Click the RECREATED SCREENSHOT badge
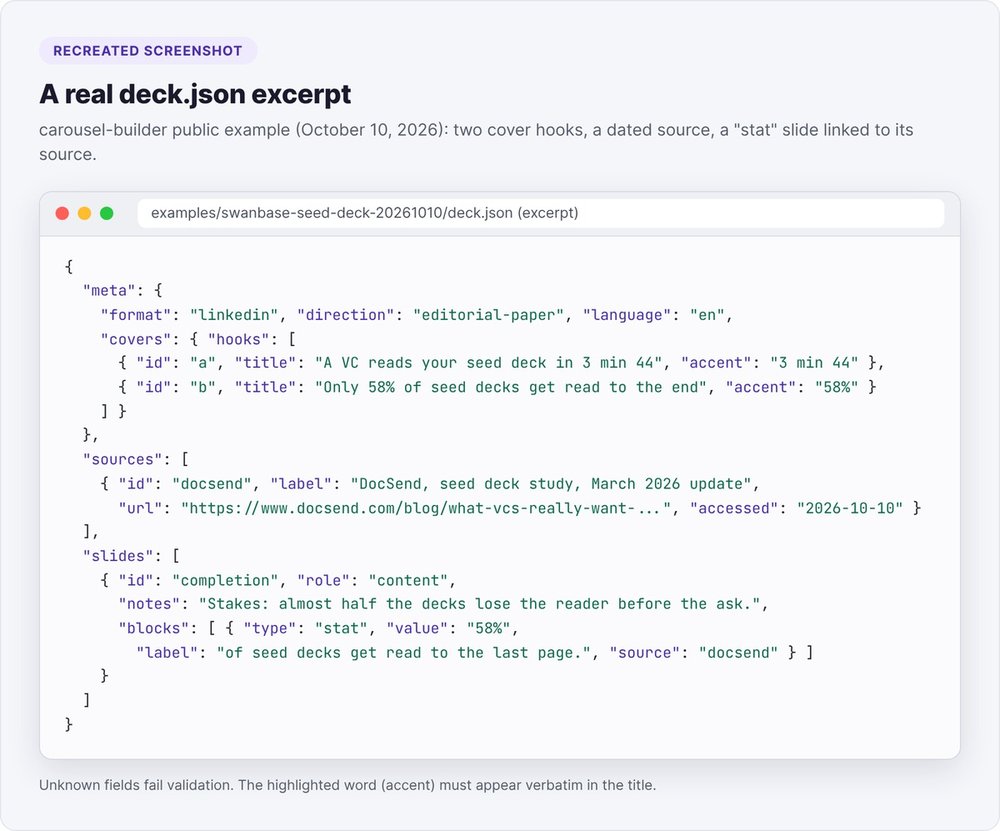Viewport: 1000px width, 831px height. pos(148,51)
